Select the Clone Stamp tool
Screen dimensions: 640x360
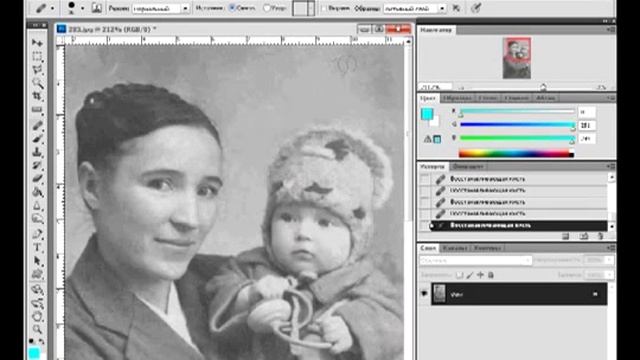(37, 152)
